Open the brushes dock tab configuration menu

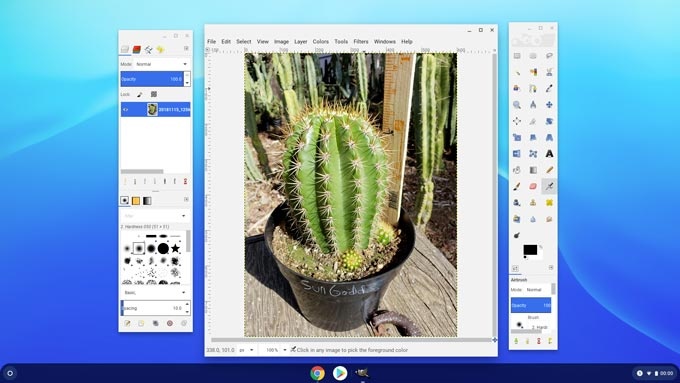click(186, 200)
